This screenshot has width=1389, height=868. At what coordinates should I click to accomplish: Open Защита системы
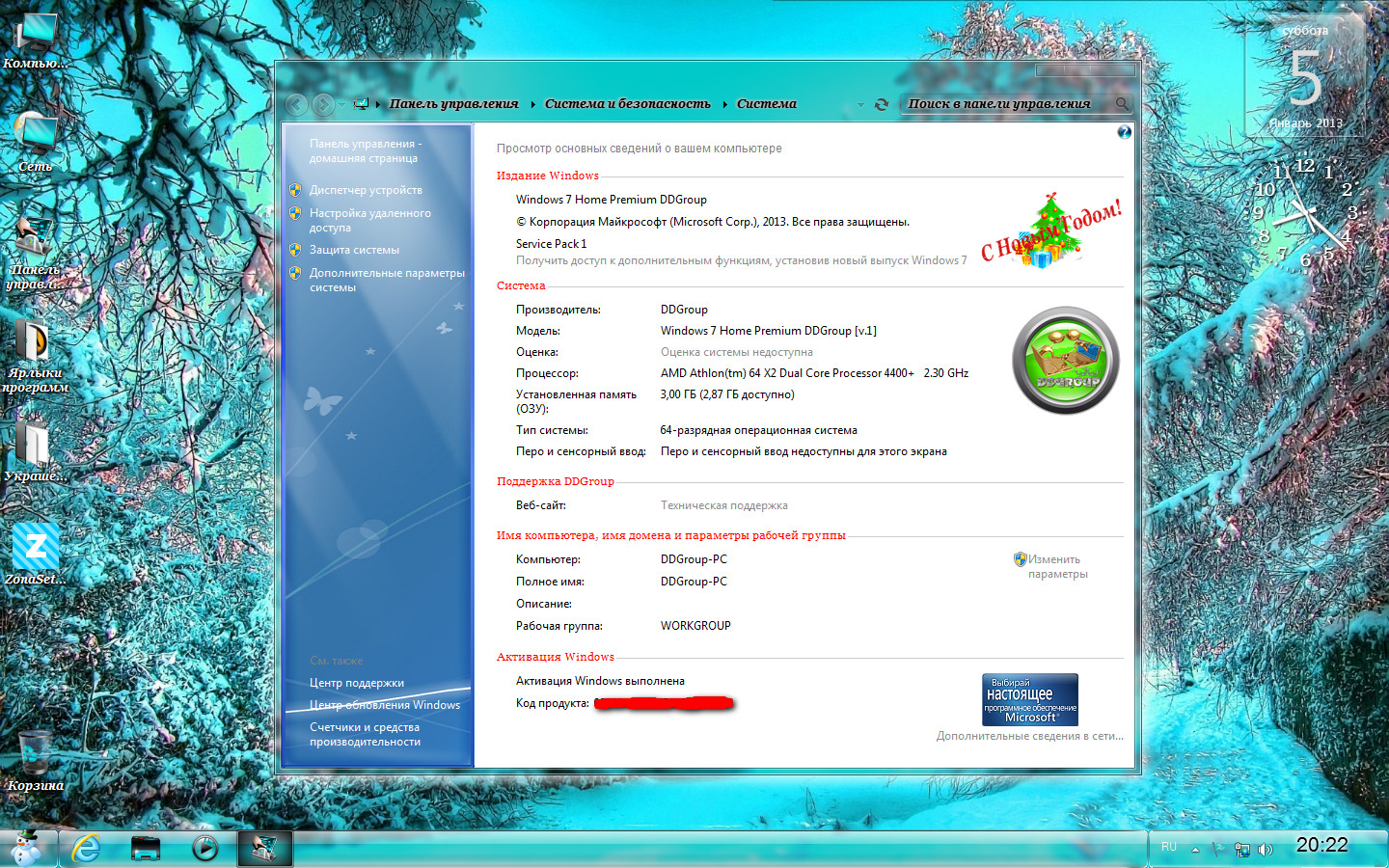click(x=354, y=250)
